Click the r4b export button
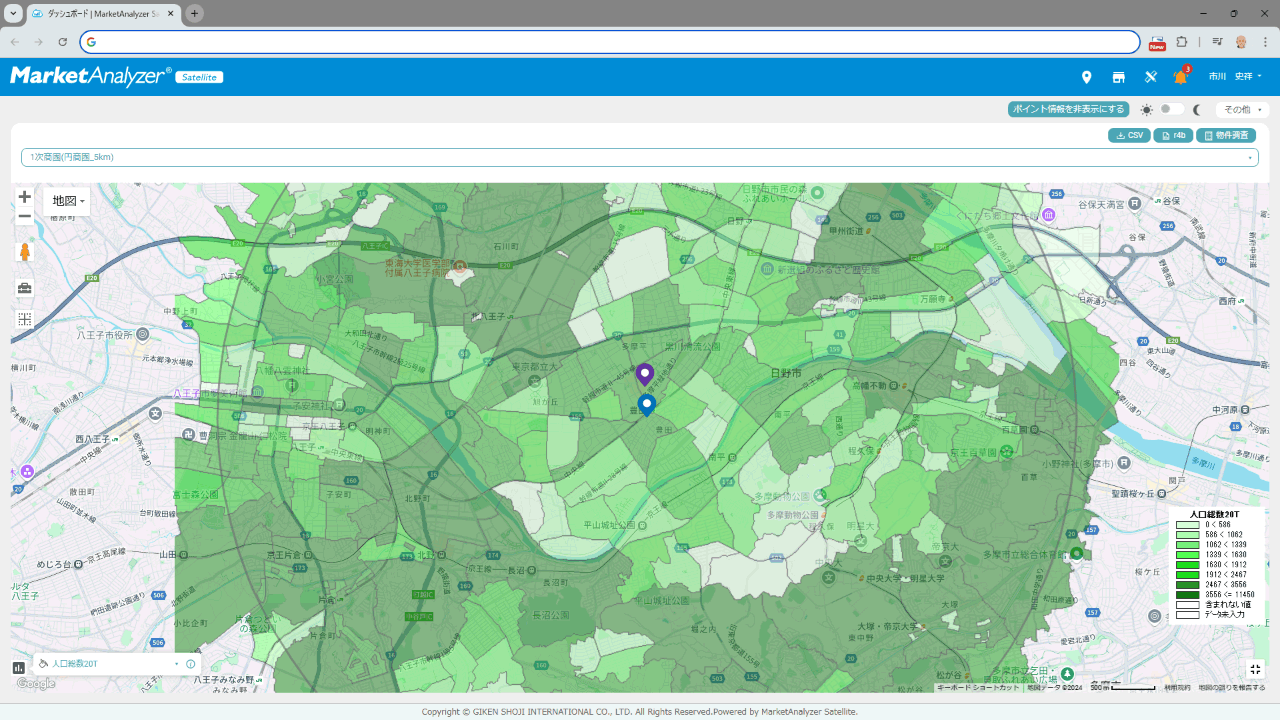 pyautogui.click(x=1173, y=135)
